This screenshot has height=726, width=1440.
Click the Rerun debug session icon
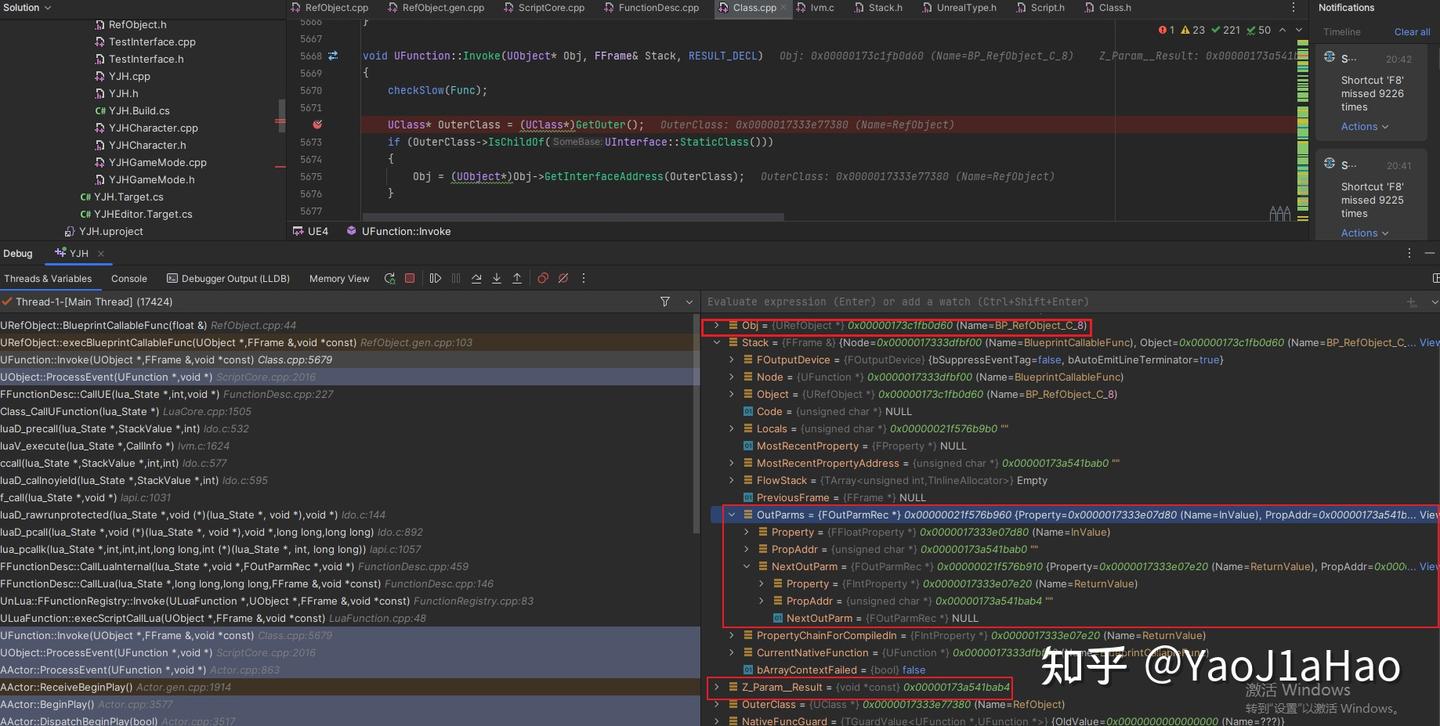click(x=389, y=279)
